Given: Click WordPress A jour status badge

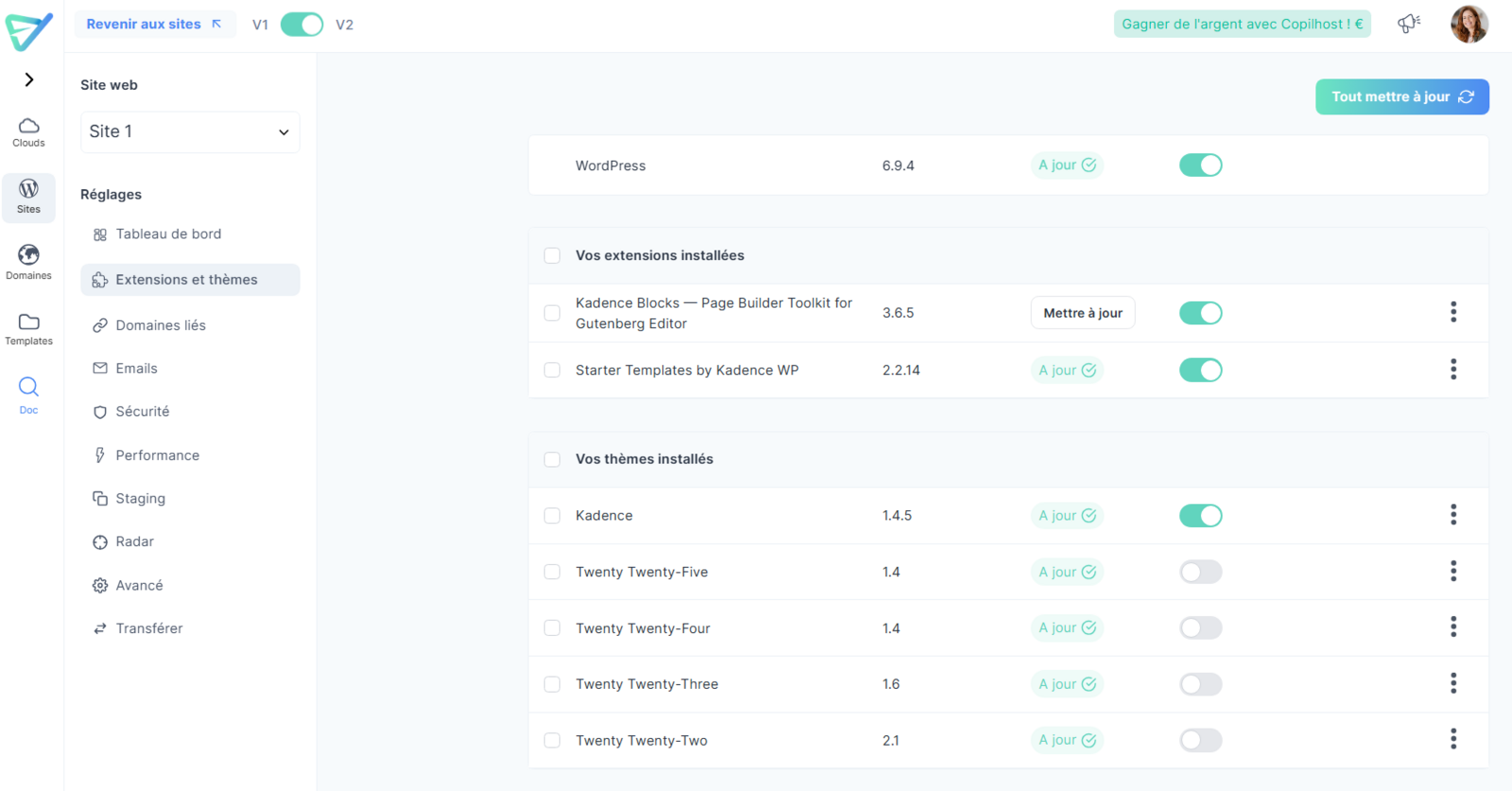Looking at the screenshot, I should (1067, 165).
